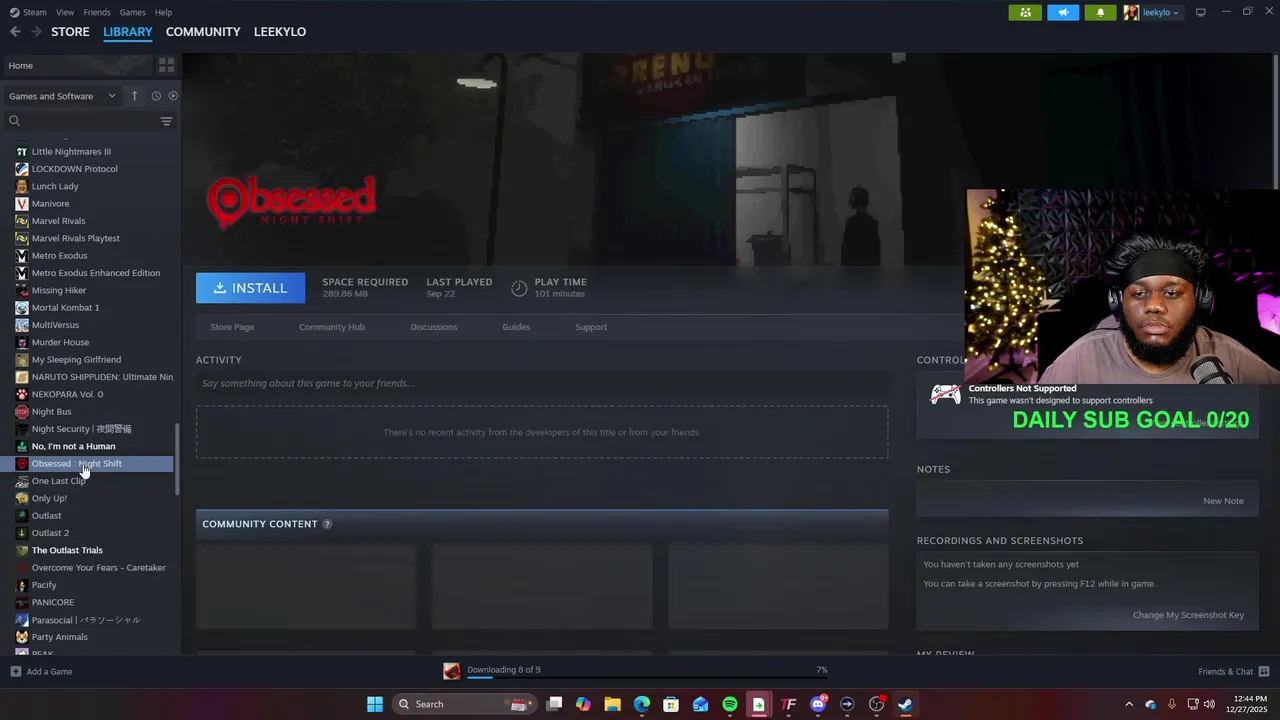Image resolution: width=1280 pixels, height=720 pixels.
Task: Open Big Picture mode monitor icon
Action: pyautogui.click(x=1200, y=12)
